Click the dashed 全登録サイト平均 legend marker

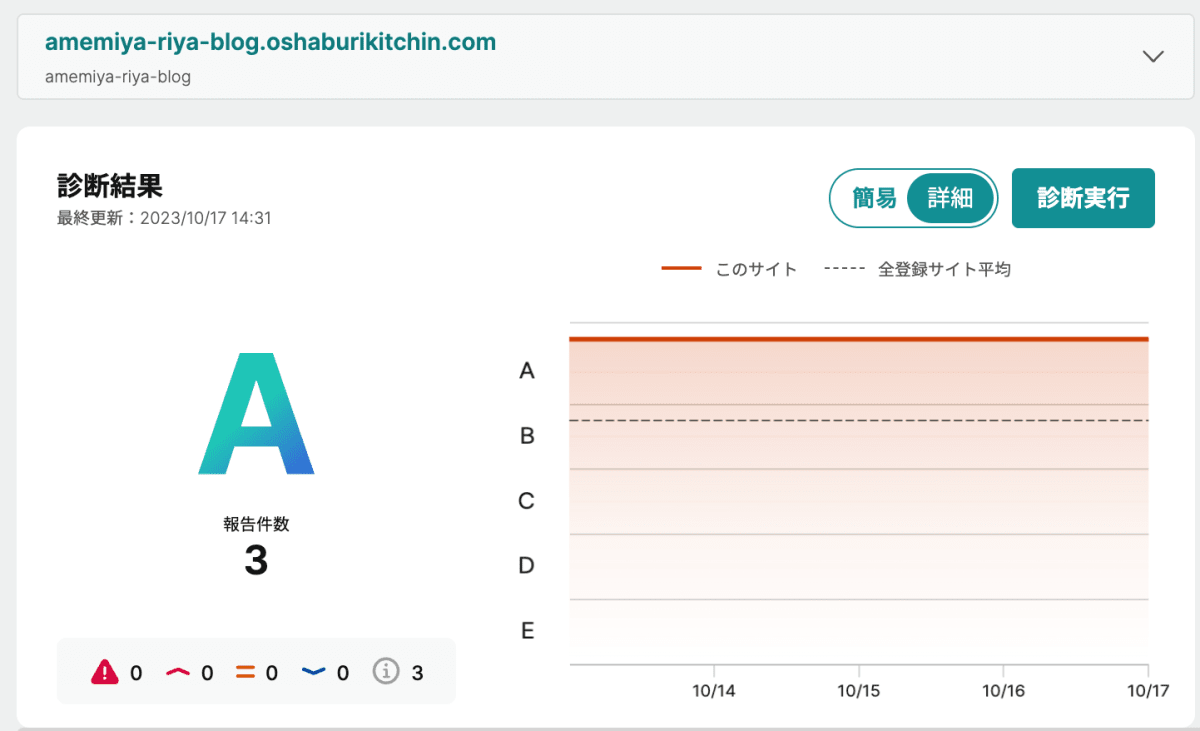844,269
